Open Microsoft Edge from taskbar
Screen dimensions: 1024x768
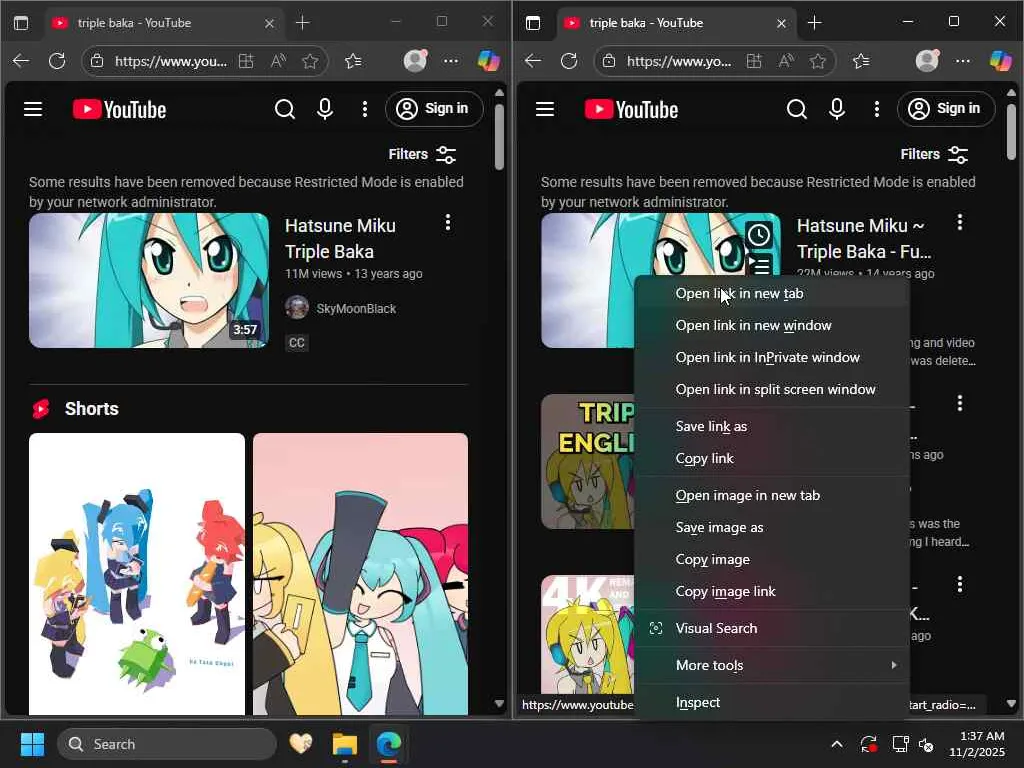[389, 744]
